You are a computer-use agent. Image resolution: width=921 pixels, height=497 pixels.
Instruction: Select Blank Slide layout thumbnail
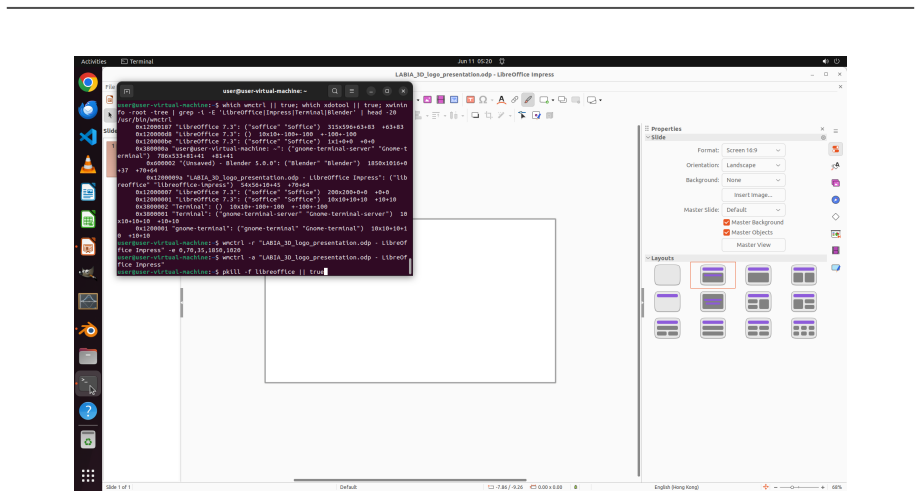[x=667, y=275]
